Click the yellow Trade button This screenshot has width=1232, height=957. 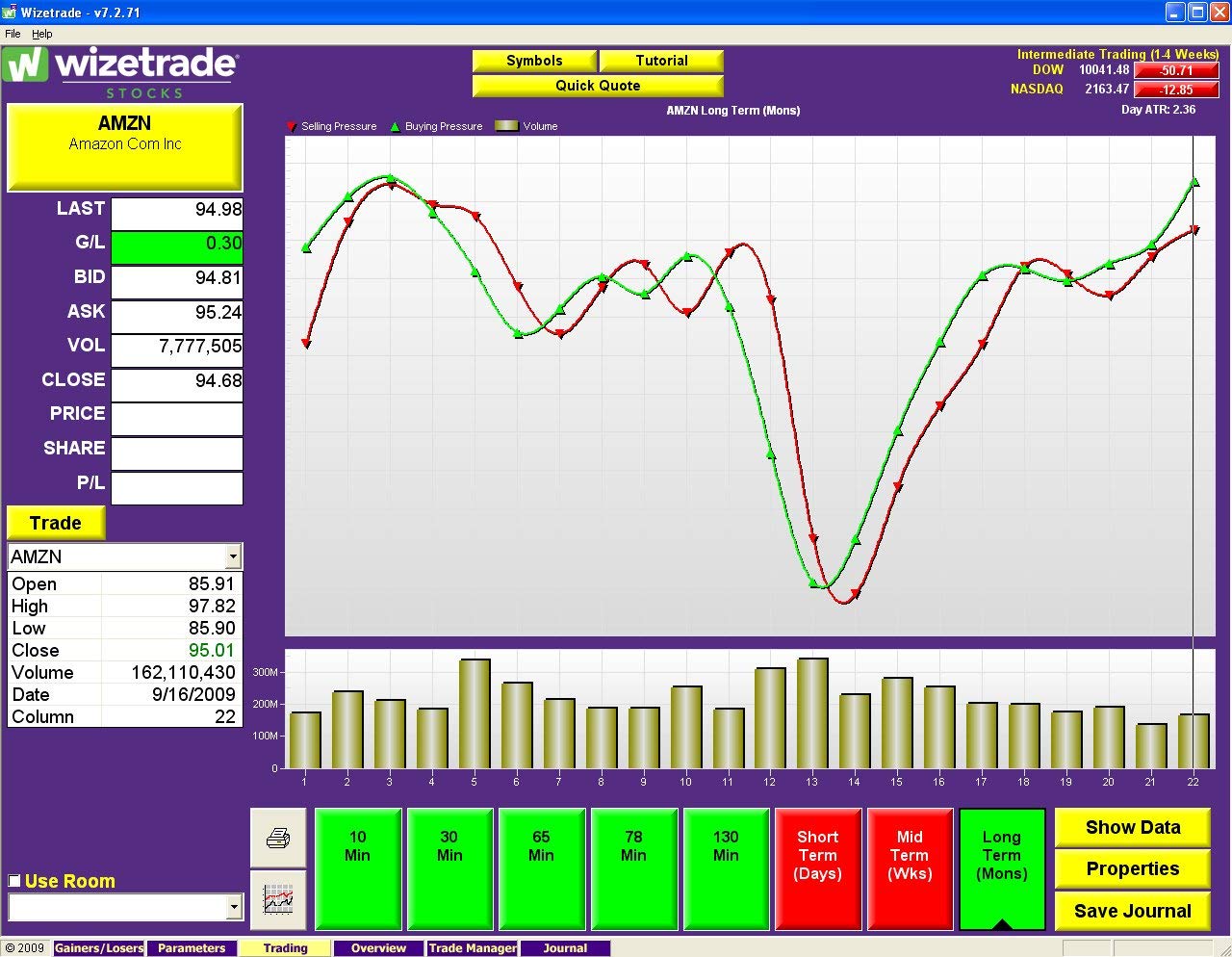coord(56,523)
